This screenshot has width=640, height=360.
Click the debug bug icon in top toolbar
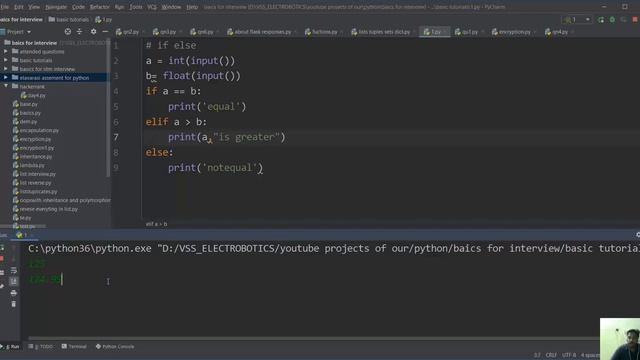coord(612,20)
